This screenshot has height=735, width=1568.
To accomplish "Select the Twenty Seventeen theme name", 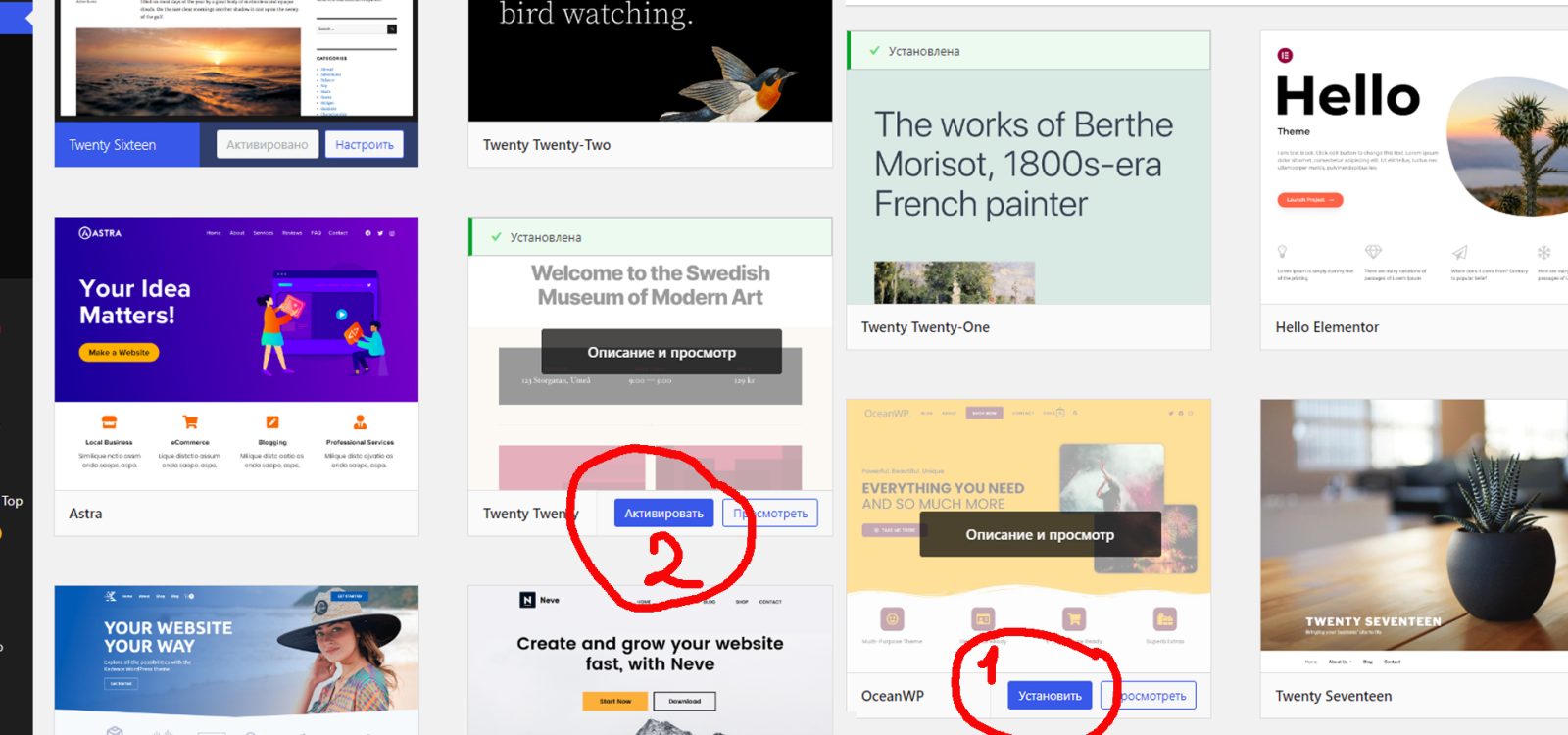I will [x=1333, y=696].
